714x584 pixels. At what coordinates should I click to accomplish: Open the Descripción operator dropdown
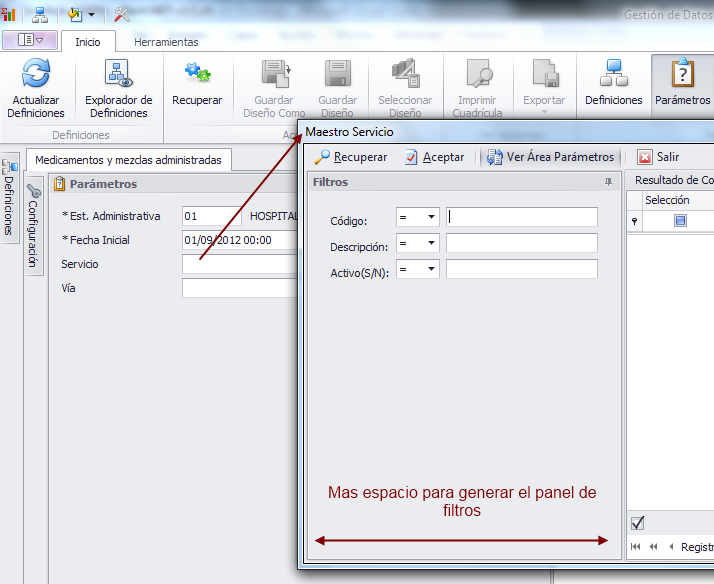coord(432,243)
